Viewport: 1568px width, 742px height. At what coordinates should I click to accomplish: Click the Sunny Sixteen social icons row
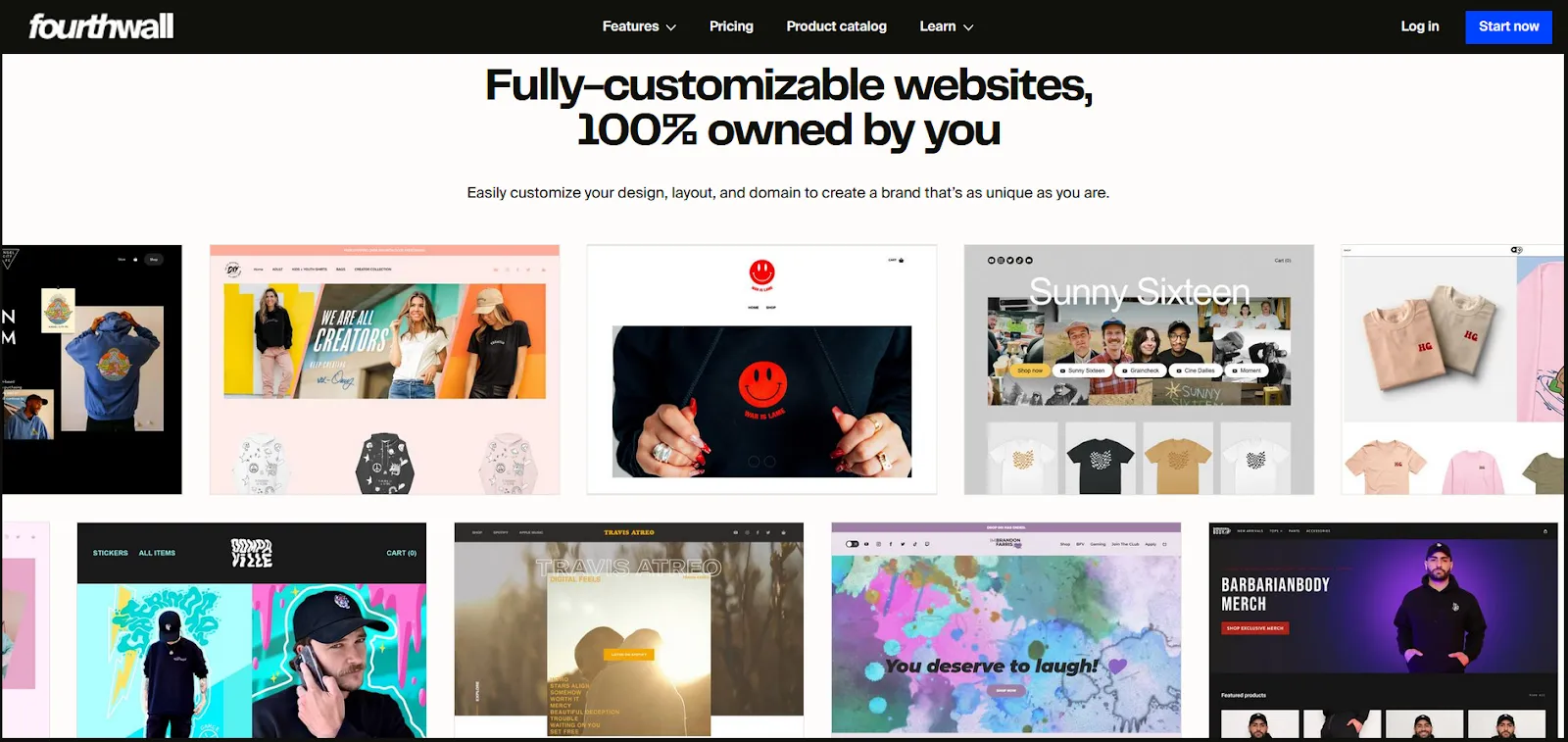pyautogui.click(x=1009, y=261)
